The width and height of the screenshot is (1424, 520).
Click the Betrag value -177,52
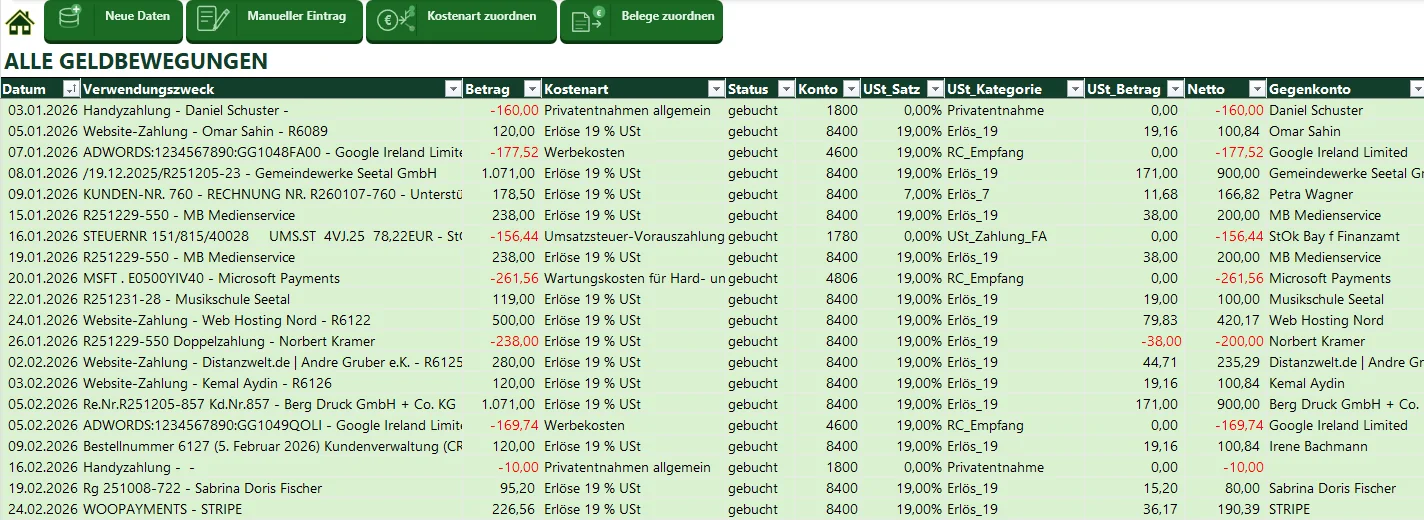(502, 152)
